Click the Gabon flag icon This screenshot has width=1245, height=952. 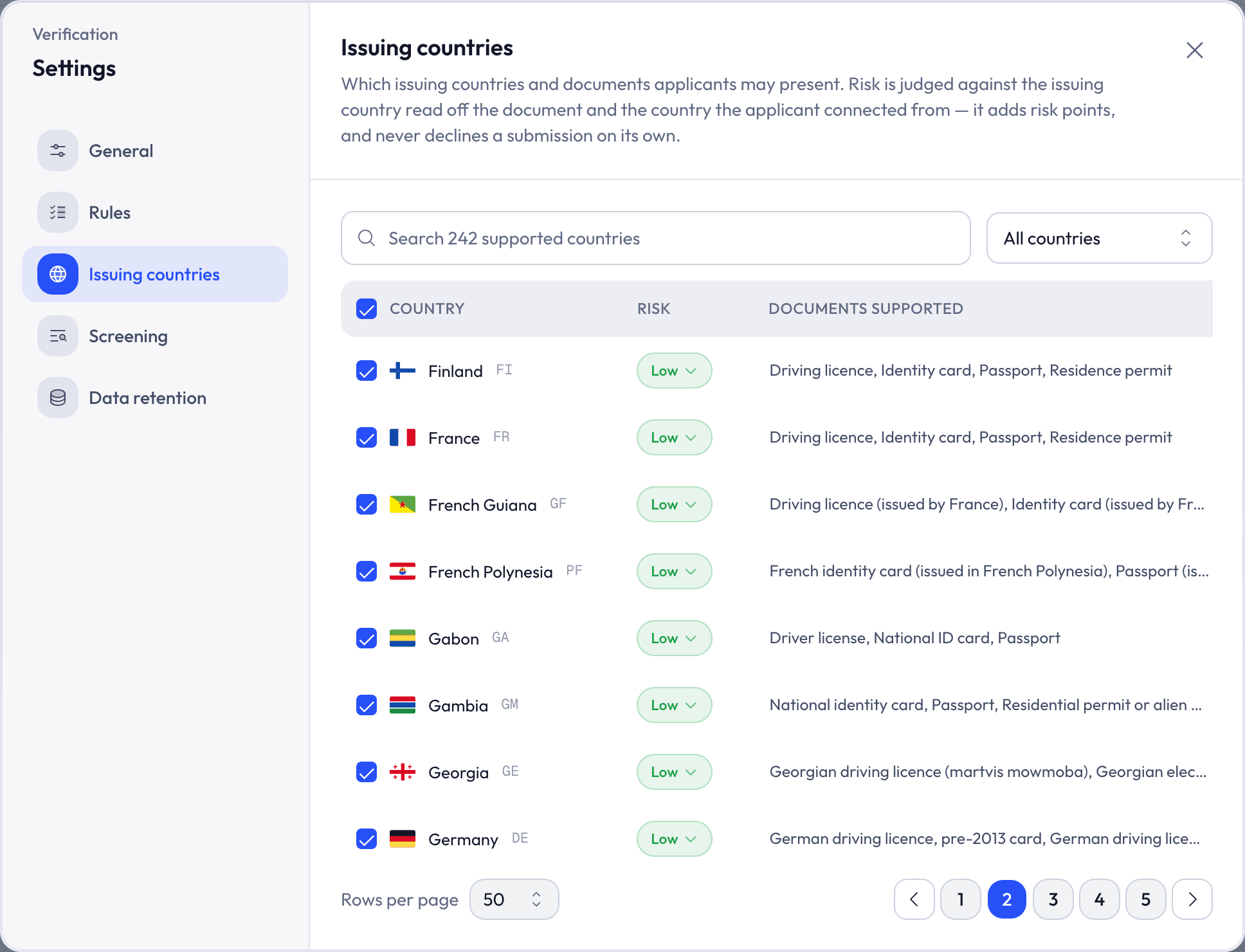click(x=403, y=638)
